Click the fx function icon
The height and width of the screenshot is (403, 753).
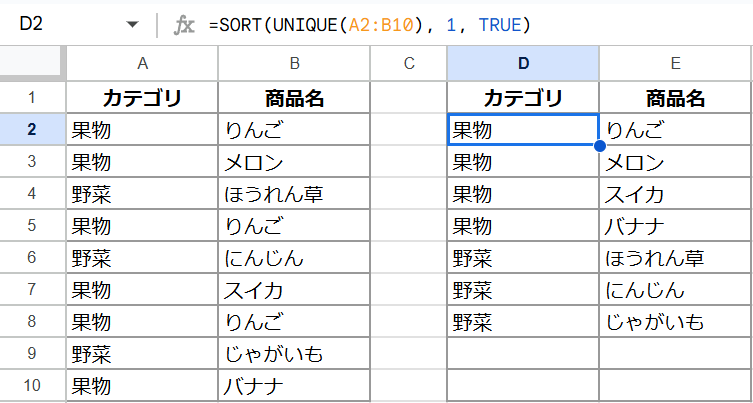tap(184, 25)
